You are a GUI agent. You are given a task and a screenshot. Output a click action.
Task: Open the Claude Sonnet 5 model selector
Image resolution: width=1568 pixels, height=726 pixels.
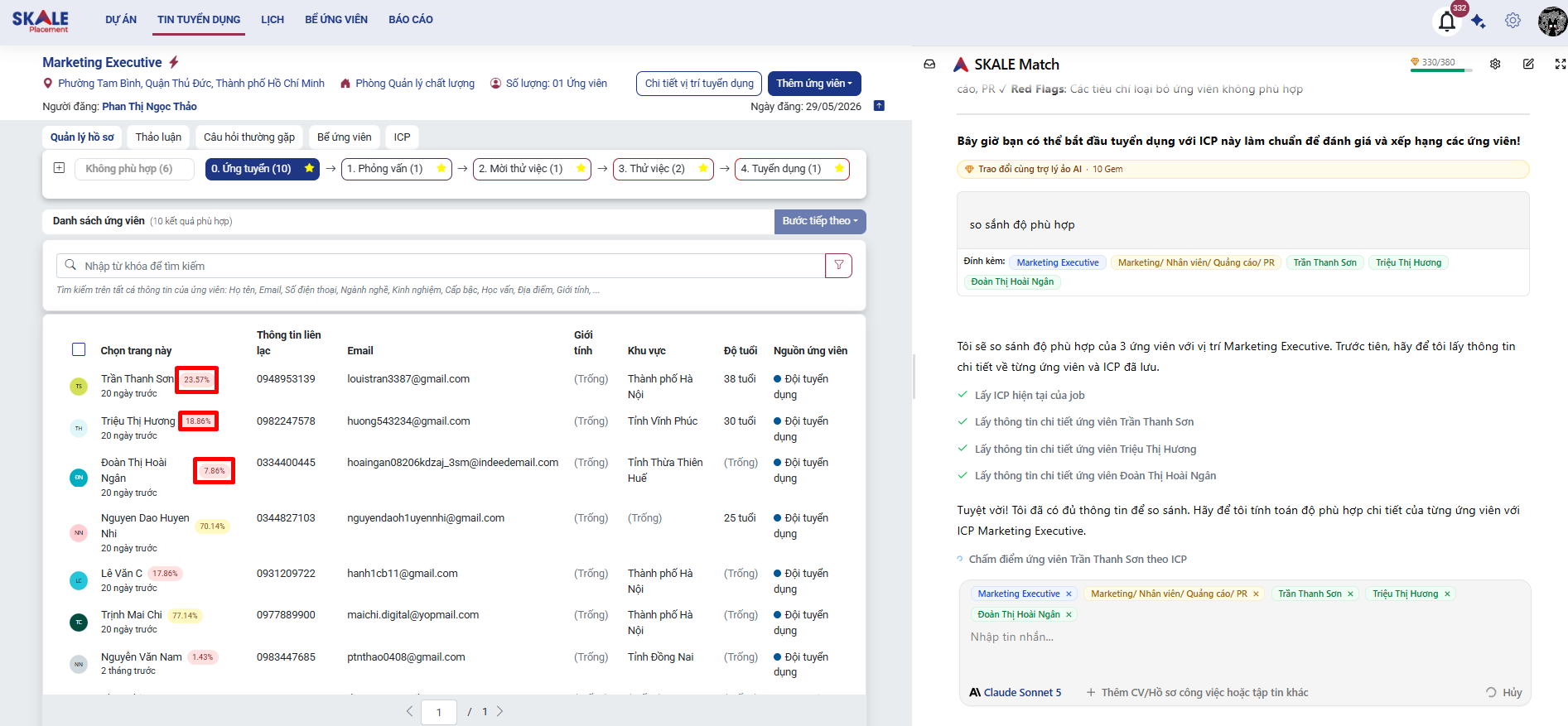tap(1016, 693)
